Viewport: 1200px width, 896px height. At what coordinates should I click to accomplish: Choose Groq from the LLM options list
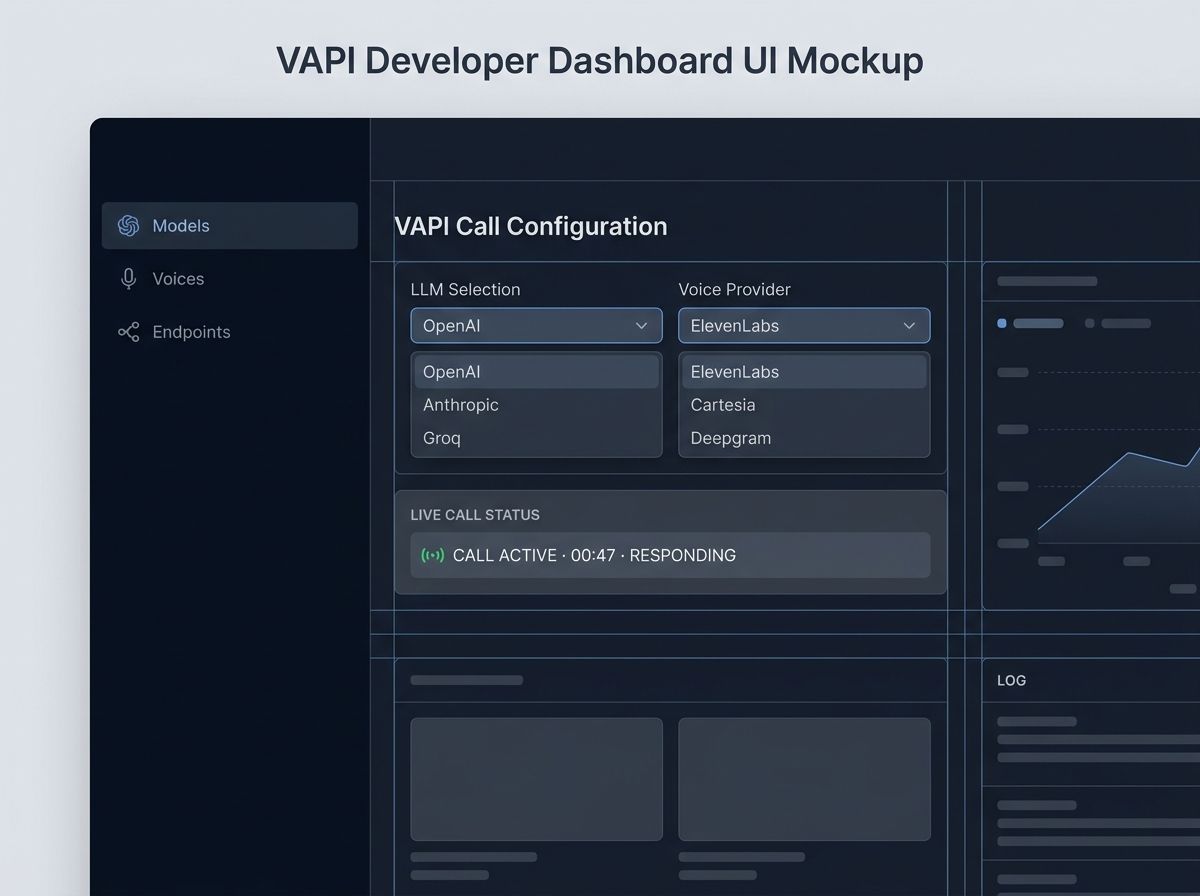coord(536,438)
